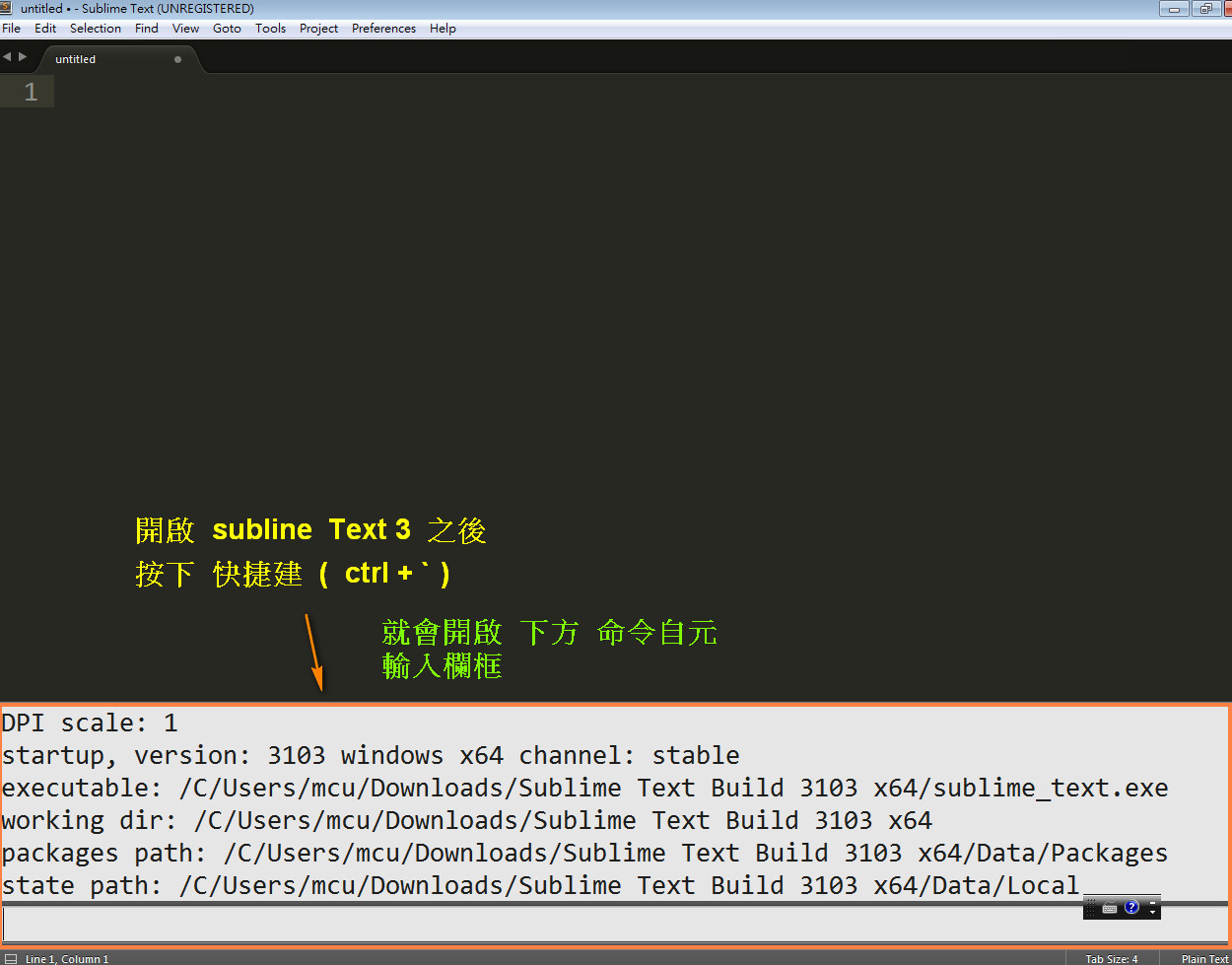
Task: Open the File menu
Action: 12,29
